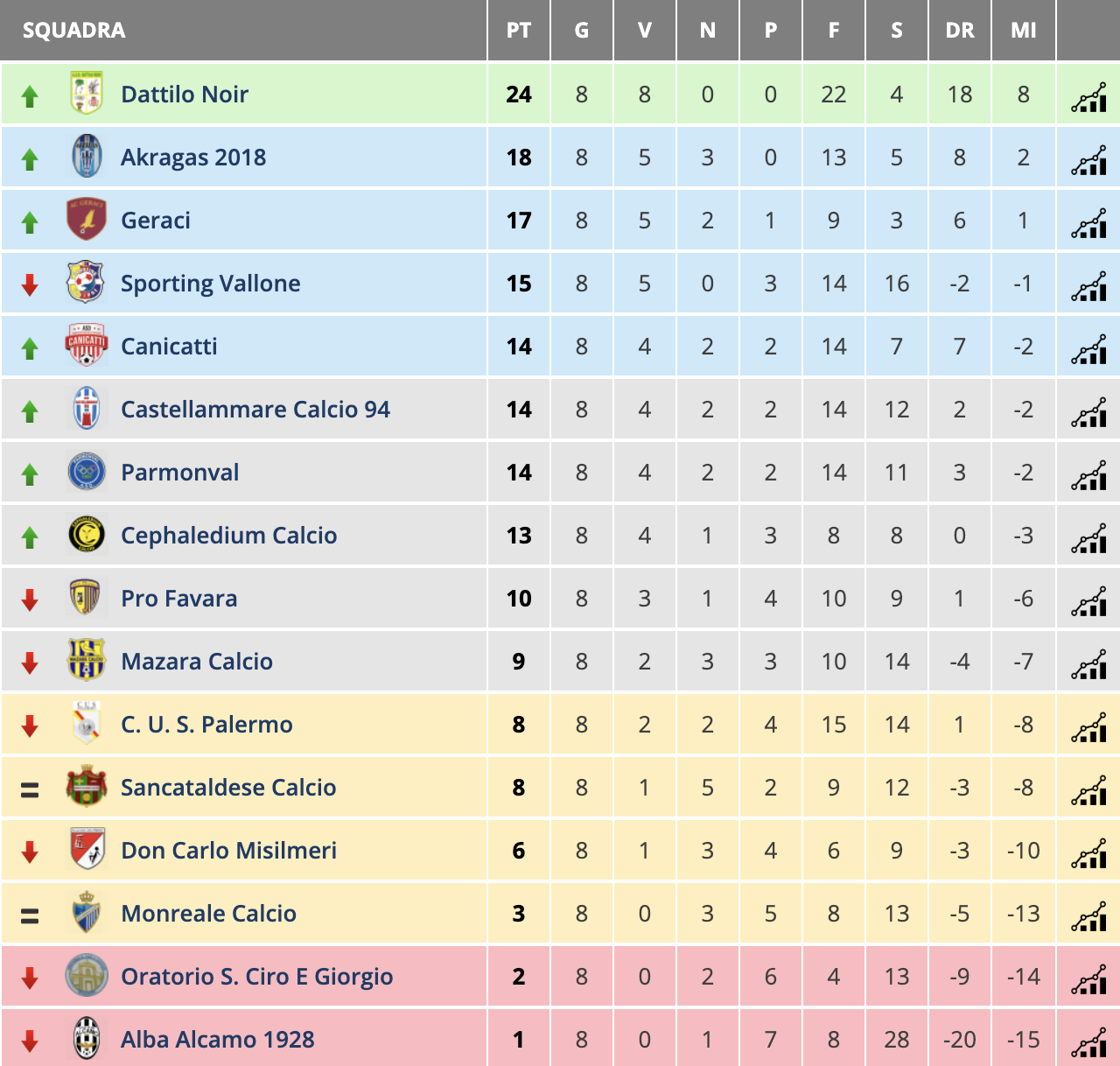Open Dattilo Noir trend chart icon
Image resolution: width=1120 pixels, height=1066 pixels.
click(x=1088, y=96)
